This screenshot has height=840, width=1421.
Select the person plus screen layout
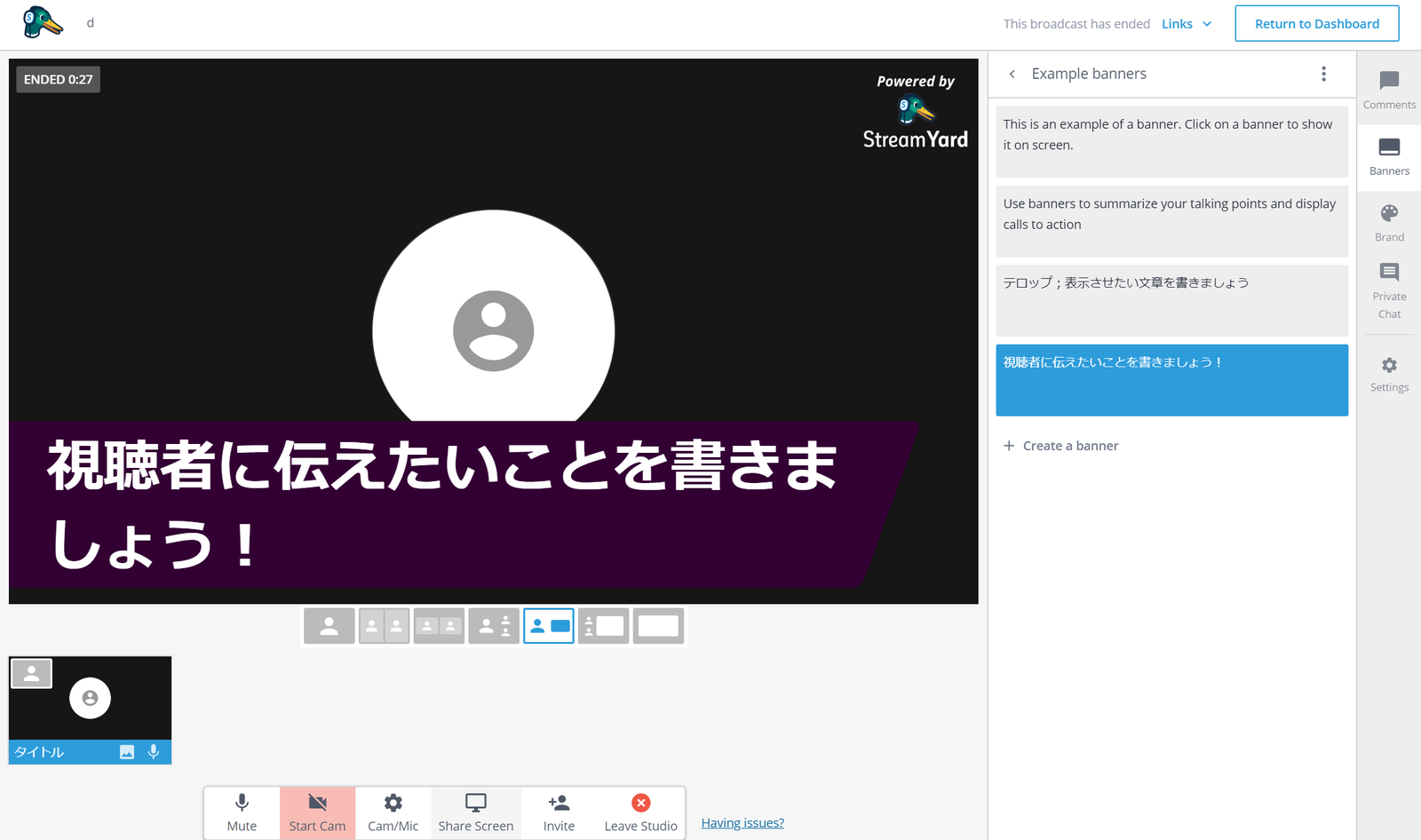[549, 626]
